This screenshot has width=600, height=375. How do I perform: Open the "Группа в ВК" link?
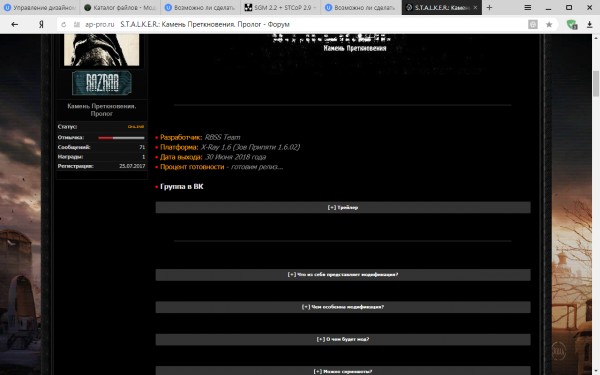tap(182, 187)
